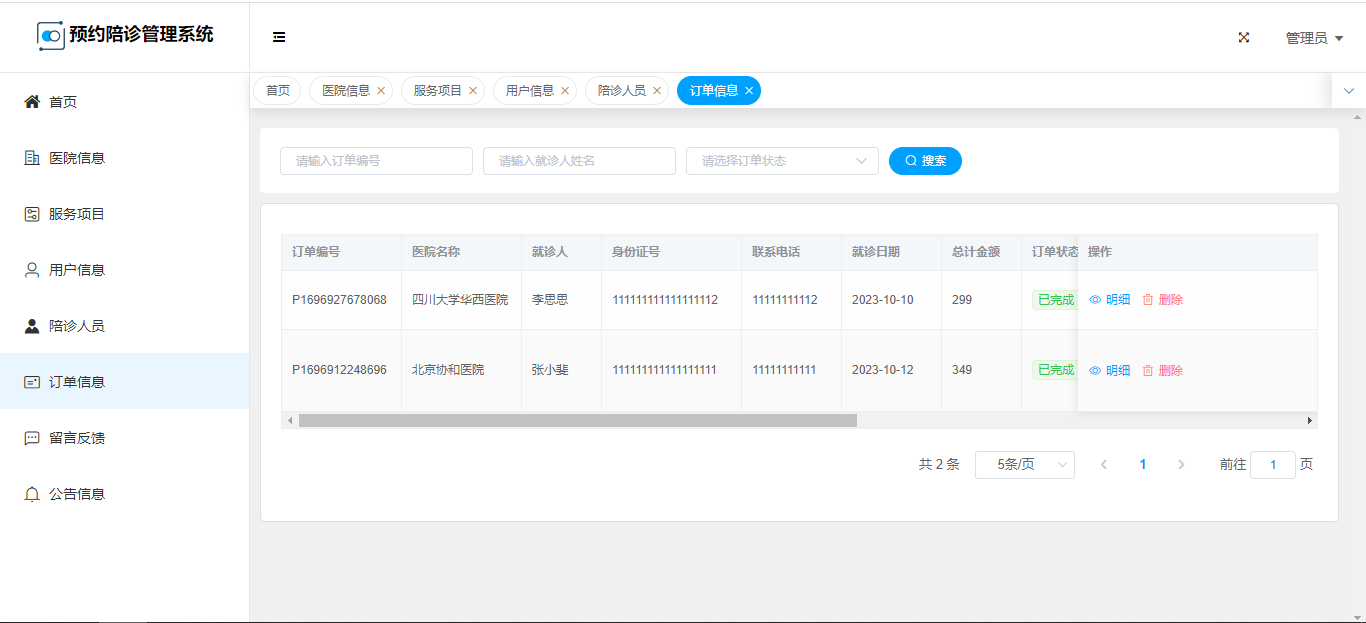Image resolution: width=1366 pixels, height=623 pixels.
Task: Open the 管理员 account dropdown
Action: click(x=1313, y=38)
